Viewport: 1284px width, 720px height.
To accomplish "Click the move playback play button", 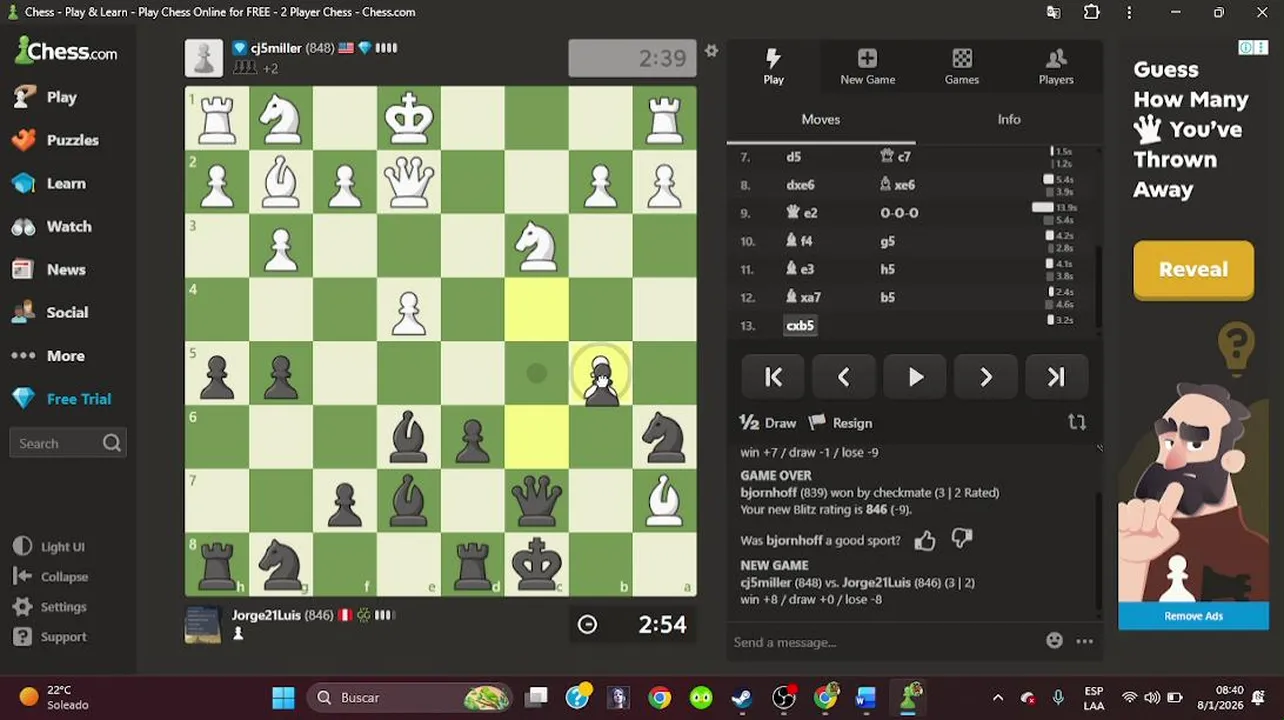I will point(915,377).
